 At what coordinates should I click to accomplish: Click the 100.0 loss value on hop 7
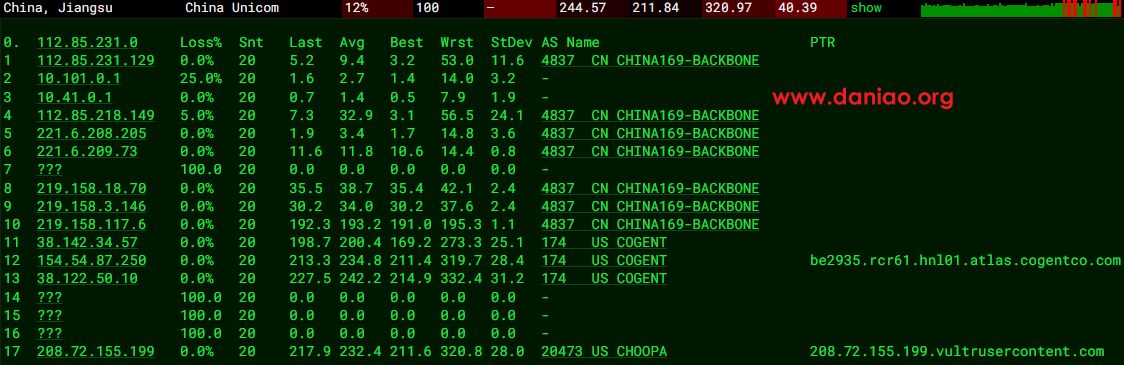[201, 170]
